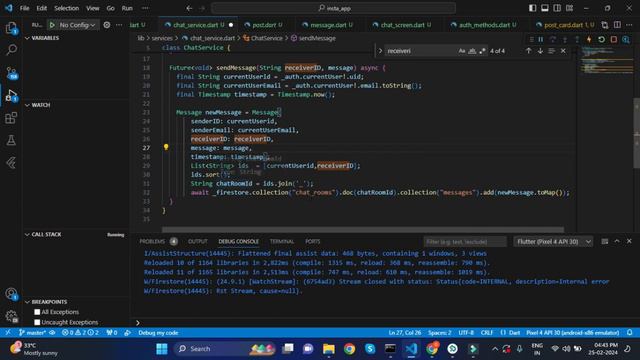Click the code minimap preview
Image resolution: width=640 pixels, height=360 pixels.
(607, 61)
